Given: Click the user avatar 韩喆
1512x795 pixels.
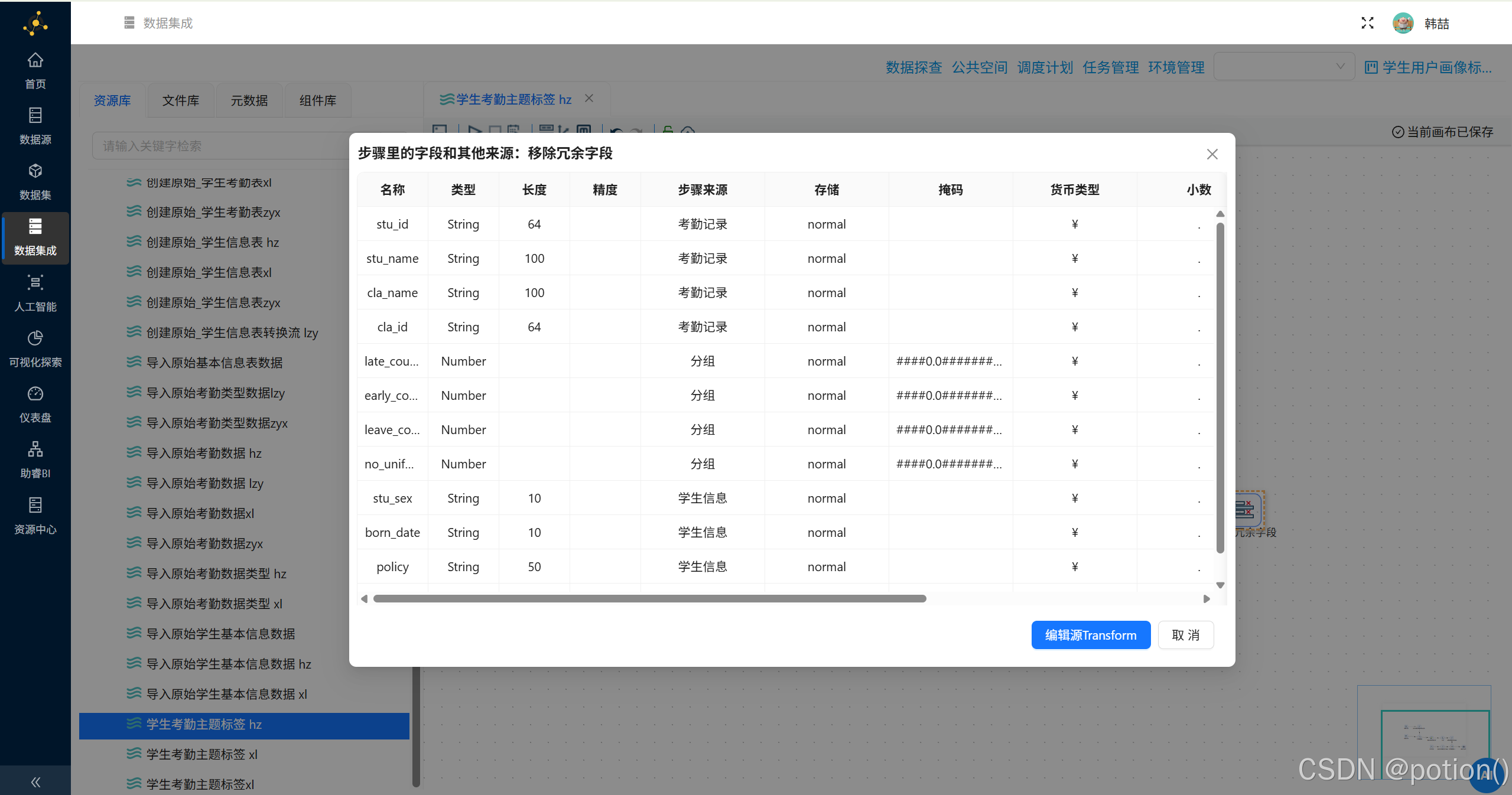Looking at the screenshot, I should click(x=1403, y=23).
